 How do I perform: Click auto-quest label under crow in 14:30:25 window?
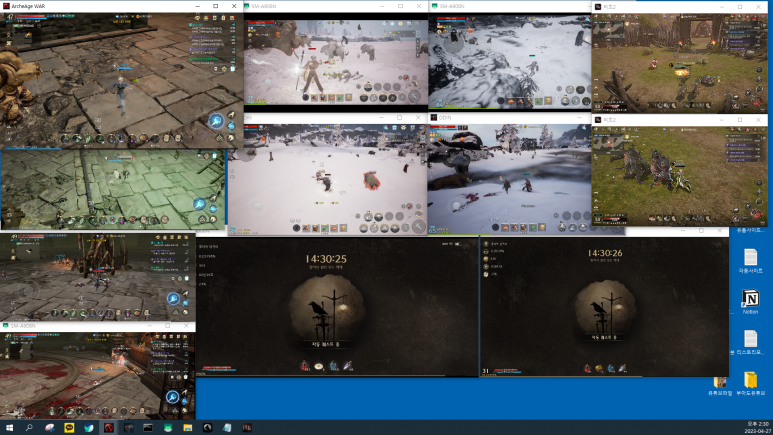tap(326, 344)
